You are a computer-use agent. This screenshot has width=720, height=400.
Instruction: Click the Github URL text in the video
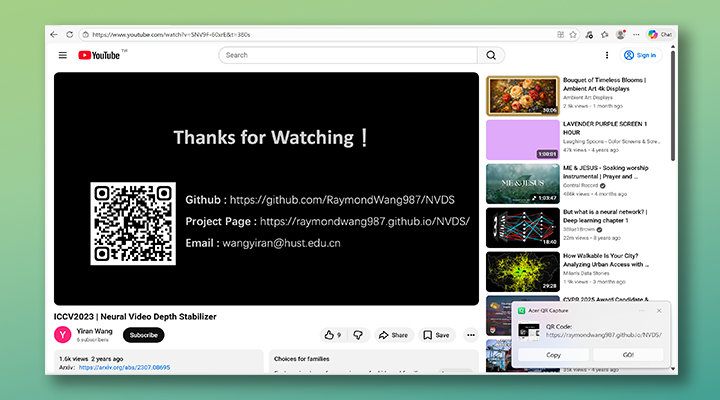point(342,200)
